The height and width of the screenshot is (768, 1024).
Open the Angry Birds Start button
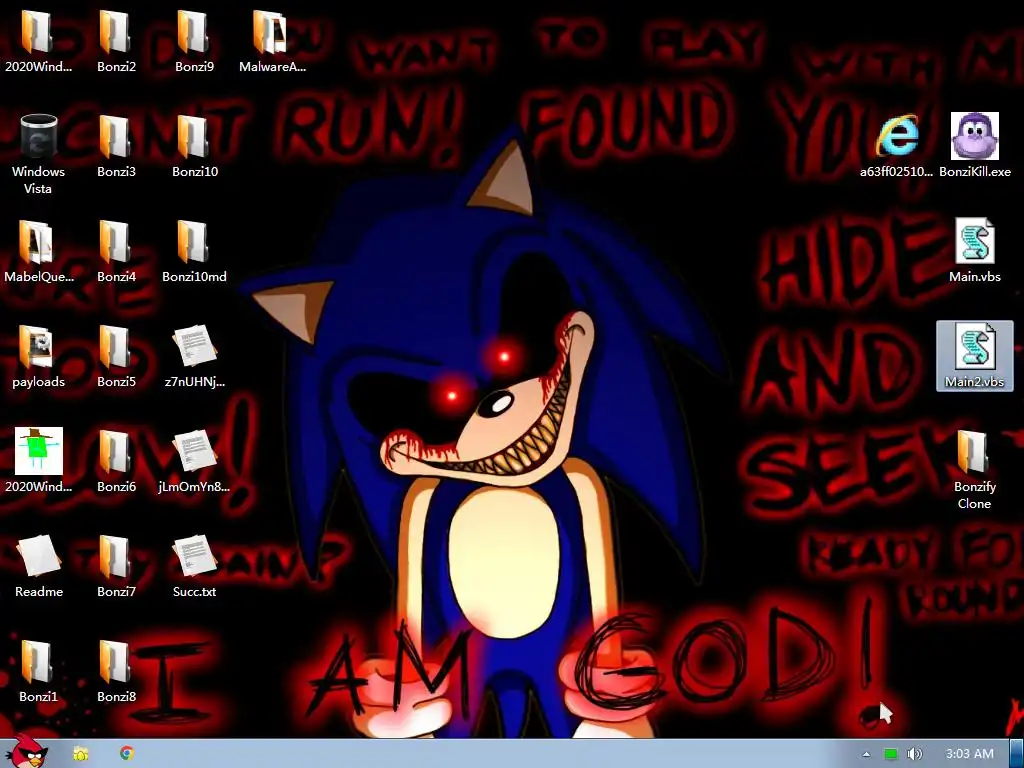(x=26, y=752)
